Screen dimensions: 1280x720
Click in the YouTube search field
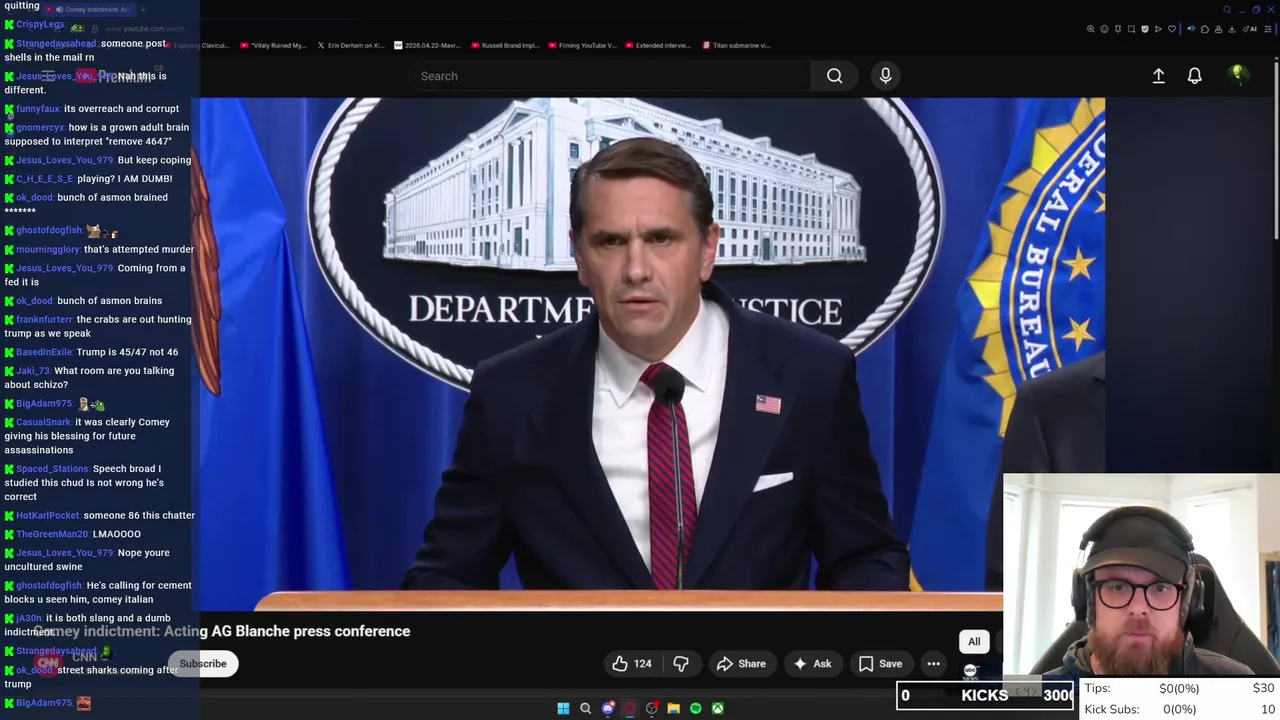(610, 76)
